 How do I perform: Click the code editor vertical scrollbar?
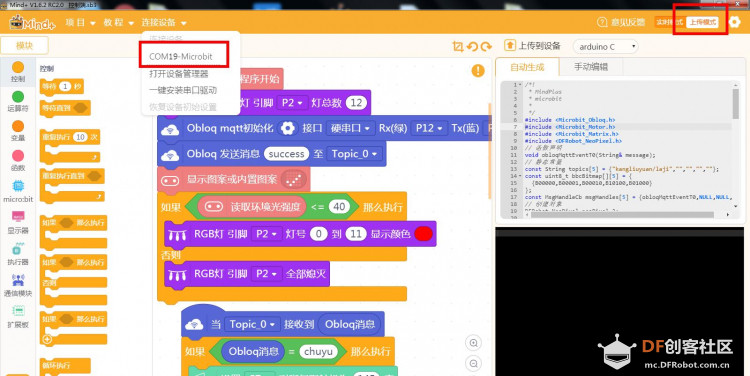(736, 103)
